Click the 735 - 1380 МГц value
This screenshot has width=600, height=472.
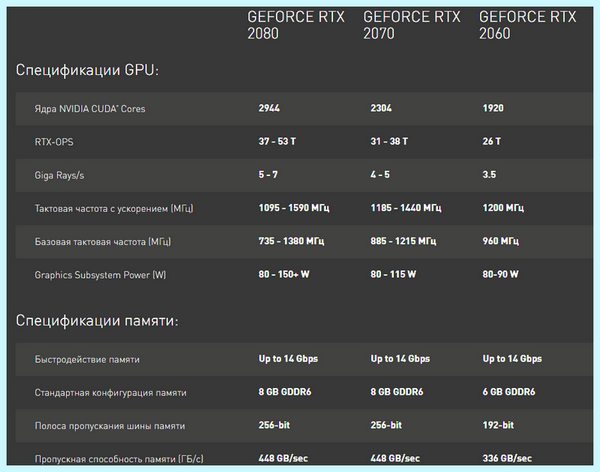[291, 241]
